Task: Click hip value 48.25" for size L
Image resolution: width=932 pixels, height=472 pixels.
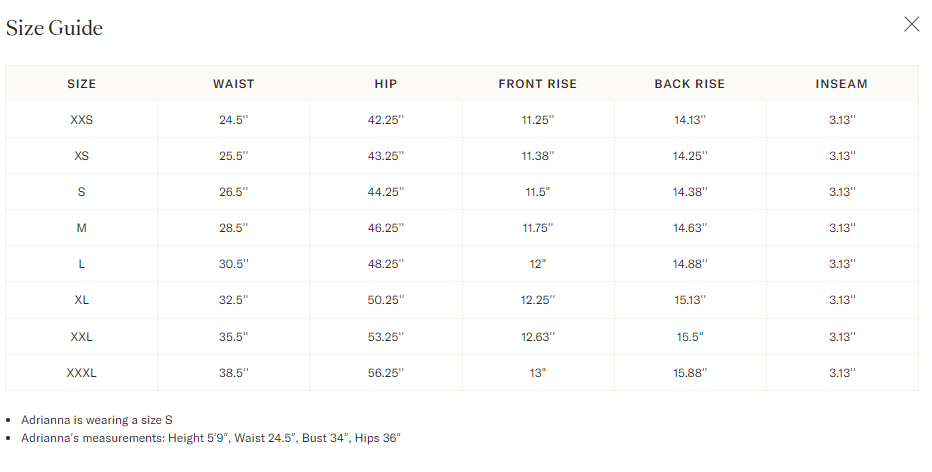Action: point(386,264)
